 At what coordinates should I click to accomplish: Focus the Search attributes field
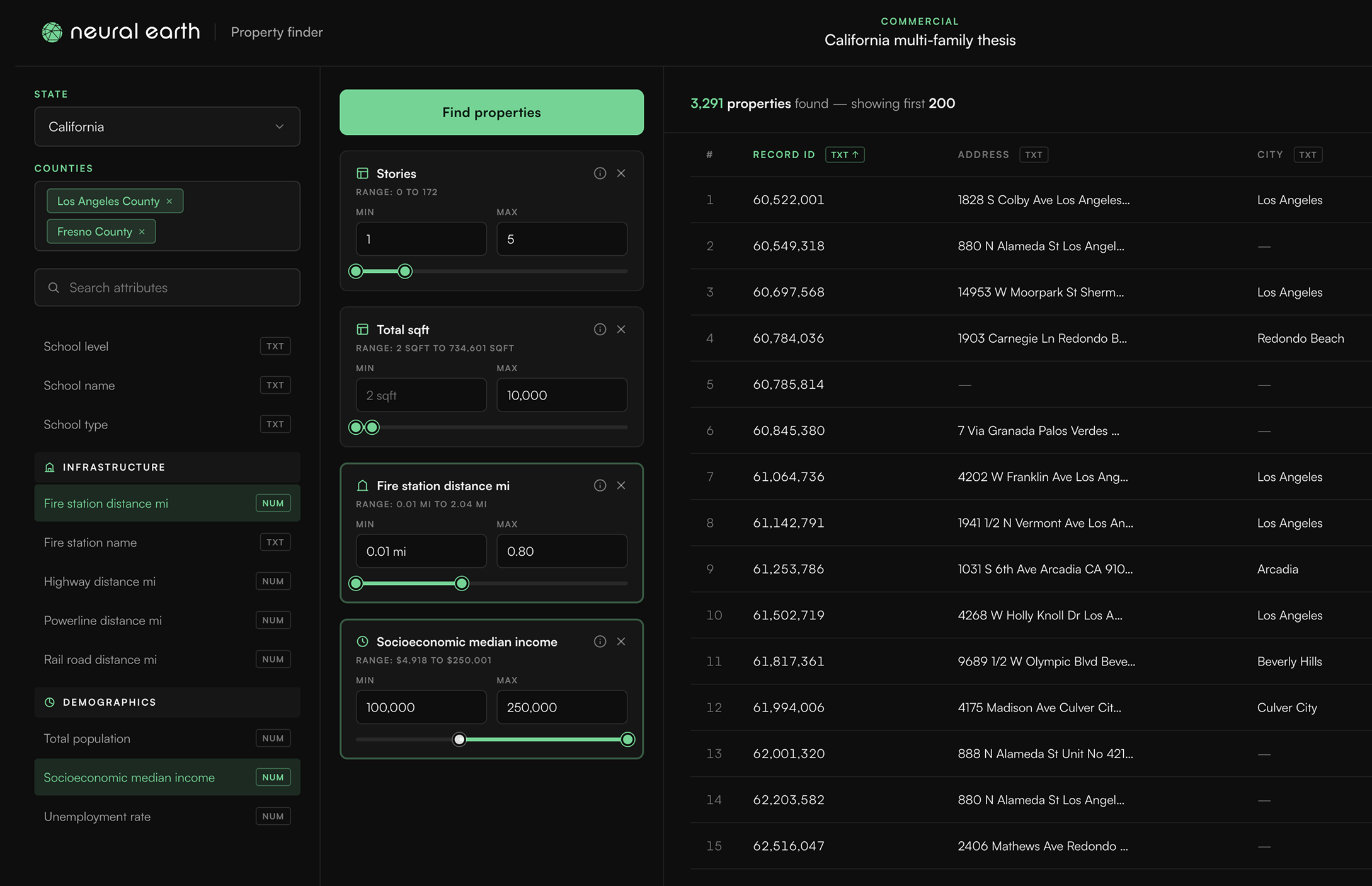(x=167, y=287)
